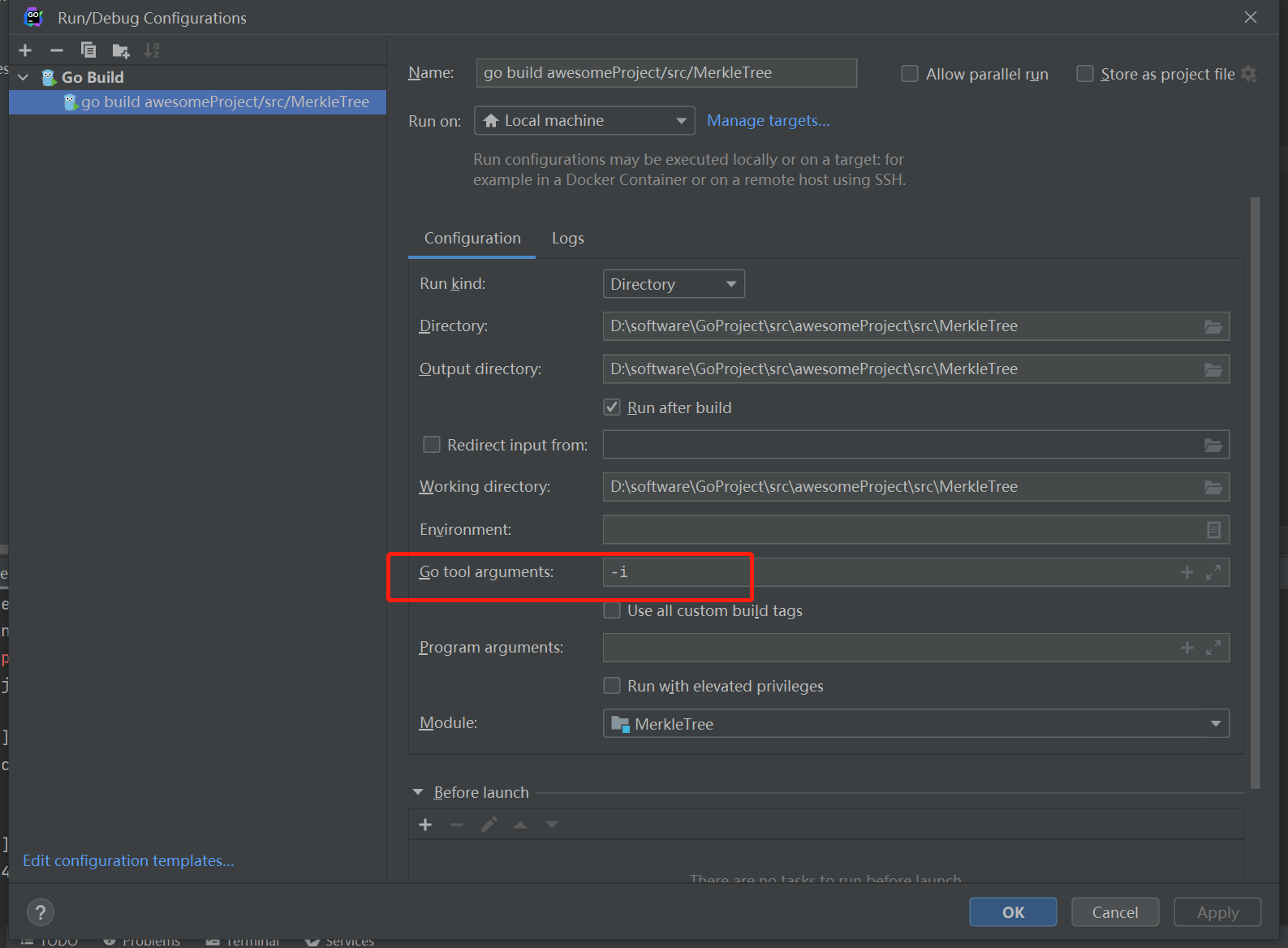Switch to the Configuration tab

(472, 238)
